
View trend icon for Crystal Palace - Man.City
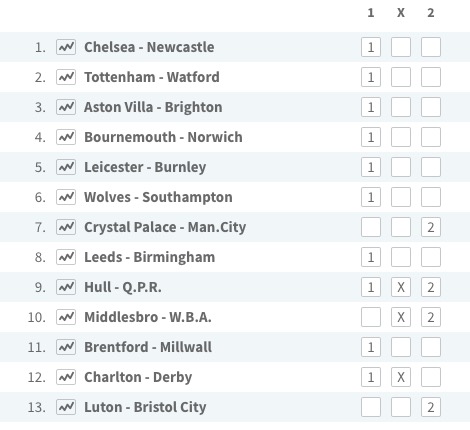[x=66, y=227]
